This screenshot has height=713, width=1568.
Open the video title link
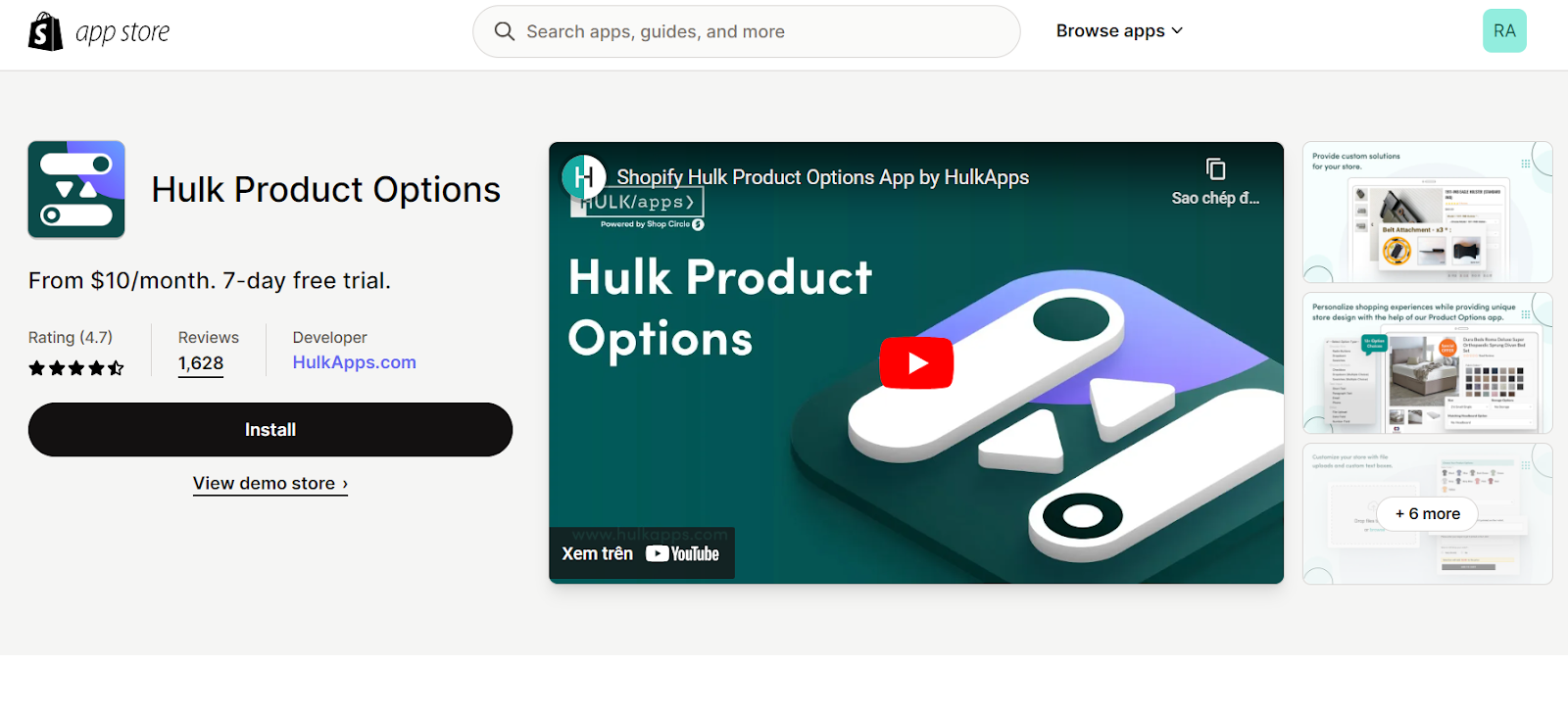pyautogui.click(x=822, y=177)
